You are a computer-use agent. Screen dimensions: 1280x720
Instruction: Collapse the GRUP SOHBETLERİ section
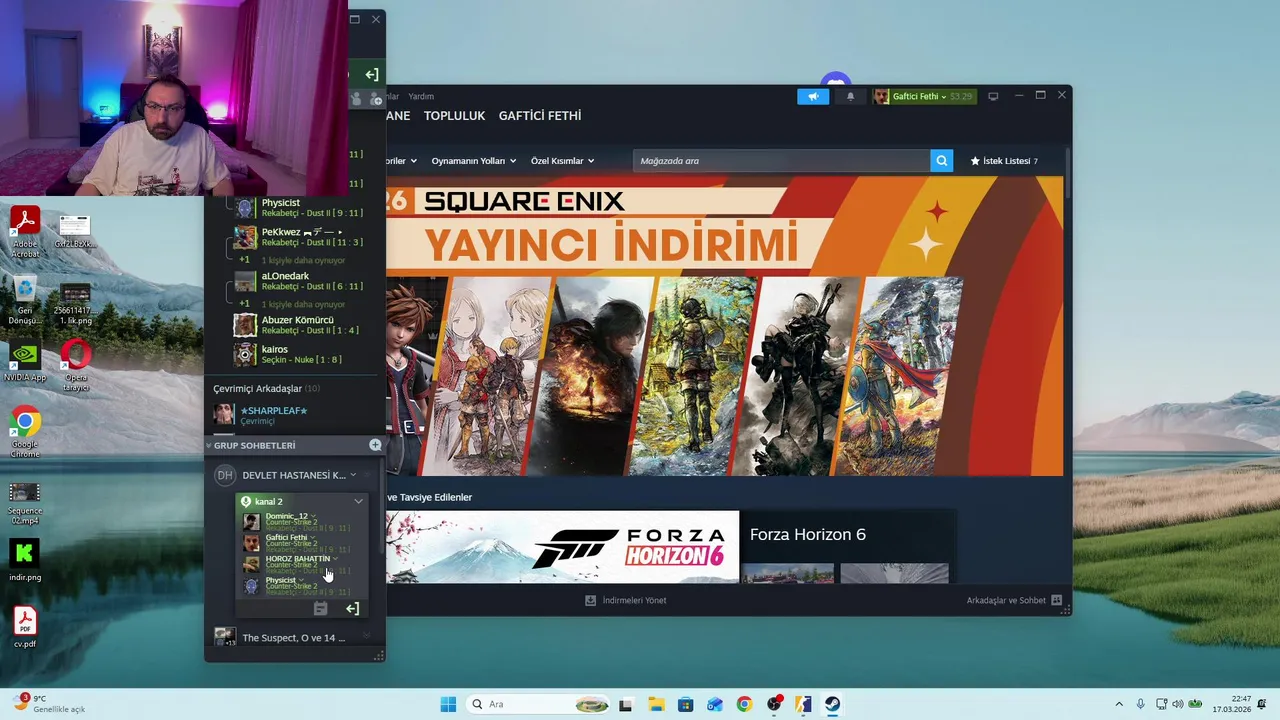[209, 445]
